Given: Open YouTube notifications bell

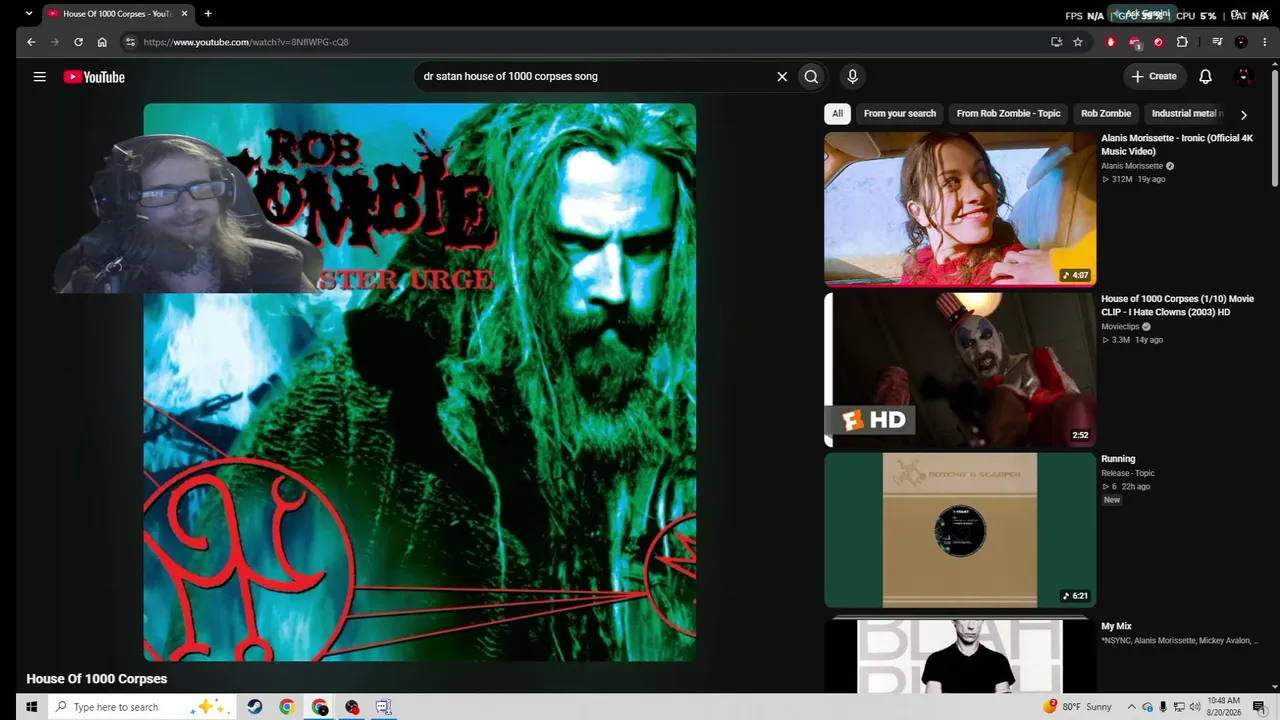Looking at the screenshot, I should (1205, 77).
